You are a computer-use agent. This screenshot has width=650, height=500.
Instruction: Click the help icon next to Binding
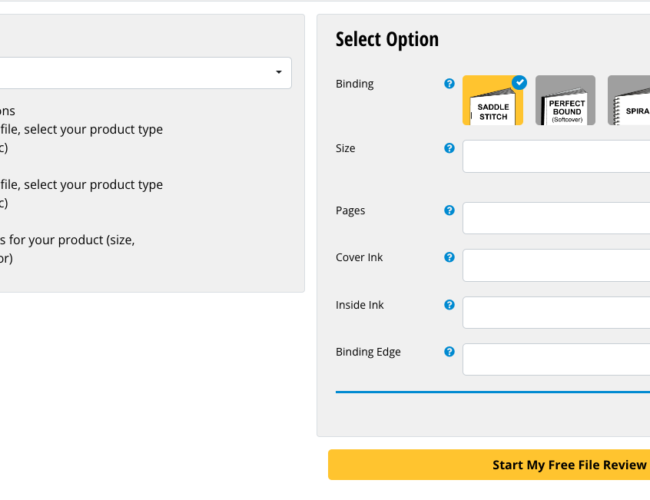(449, 84)
